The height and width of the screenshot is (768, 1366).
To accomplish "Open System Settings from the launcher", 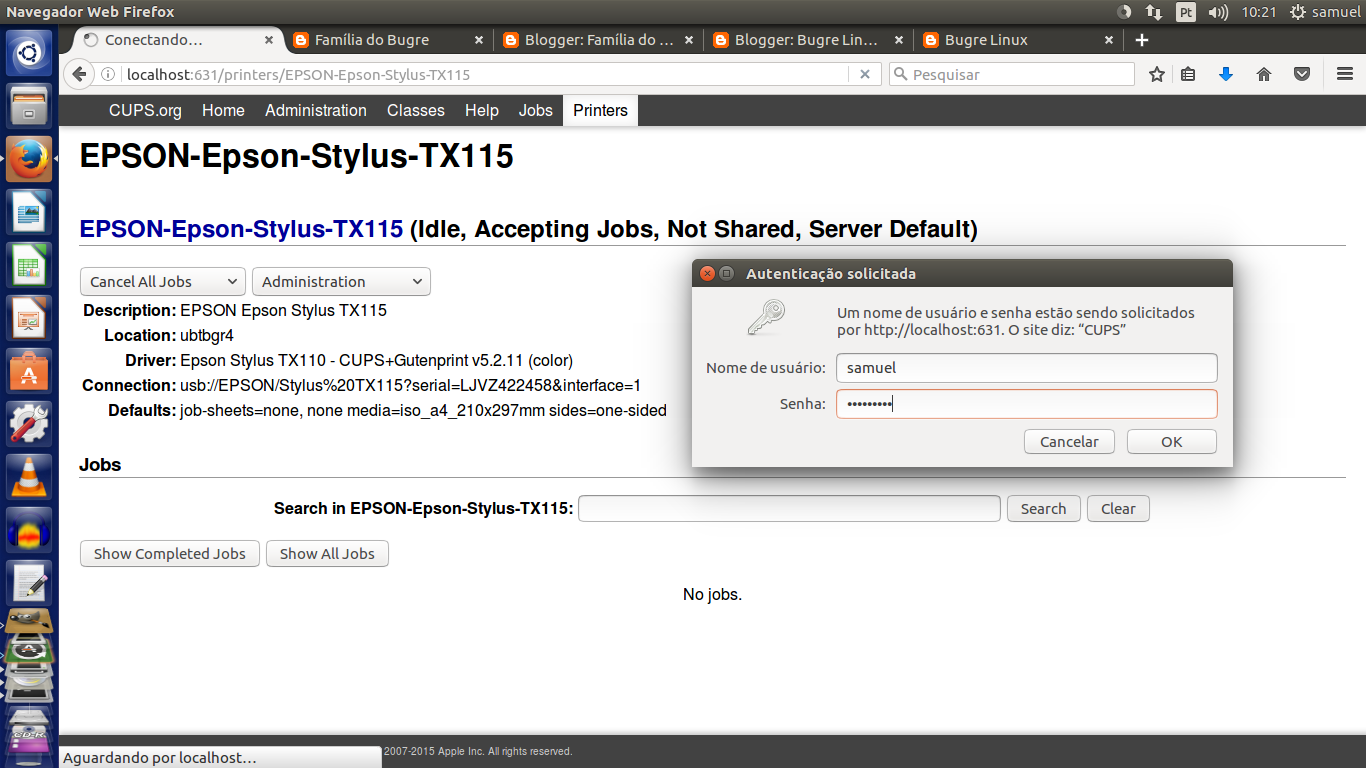I will pyautogui.click(x=29, y=424).
